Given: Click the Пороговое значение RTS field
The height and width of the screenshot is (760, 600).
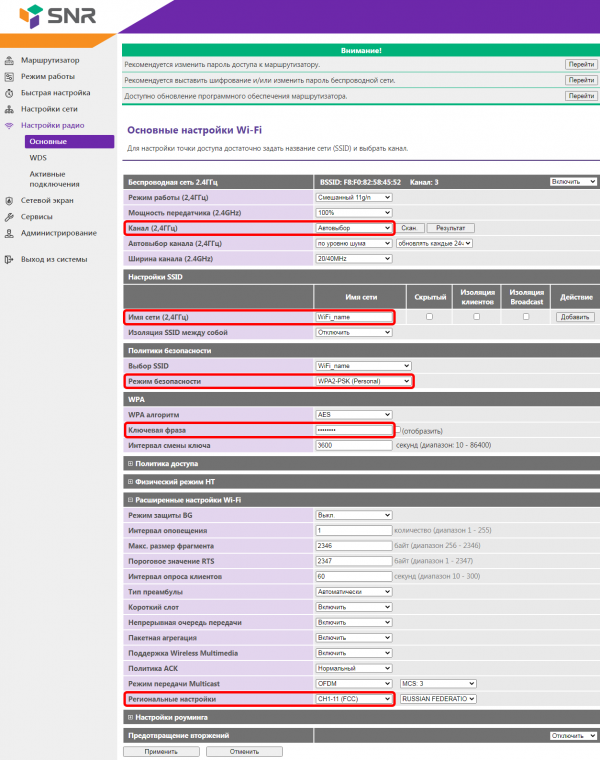Looking at the screenshot, I should (x=354, y=561).
